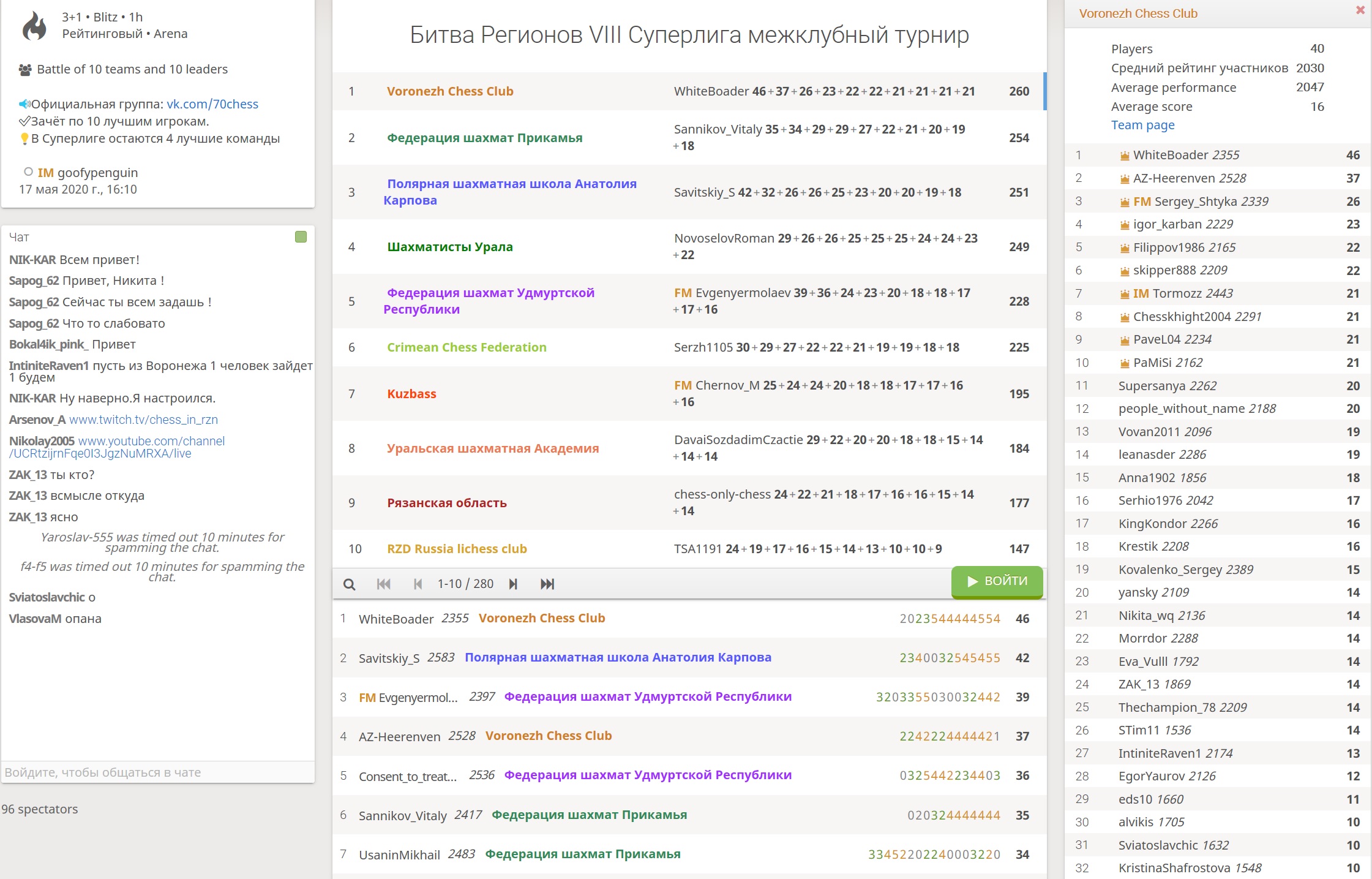
Task: Open Sannikov_Vitaly player row in lower standings
Action: pyautogui.click(x=689, y=815)
